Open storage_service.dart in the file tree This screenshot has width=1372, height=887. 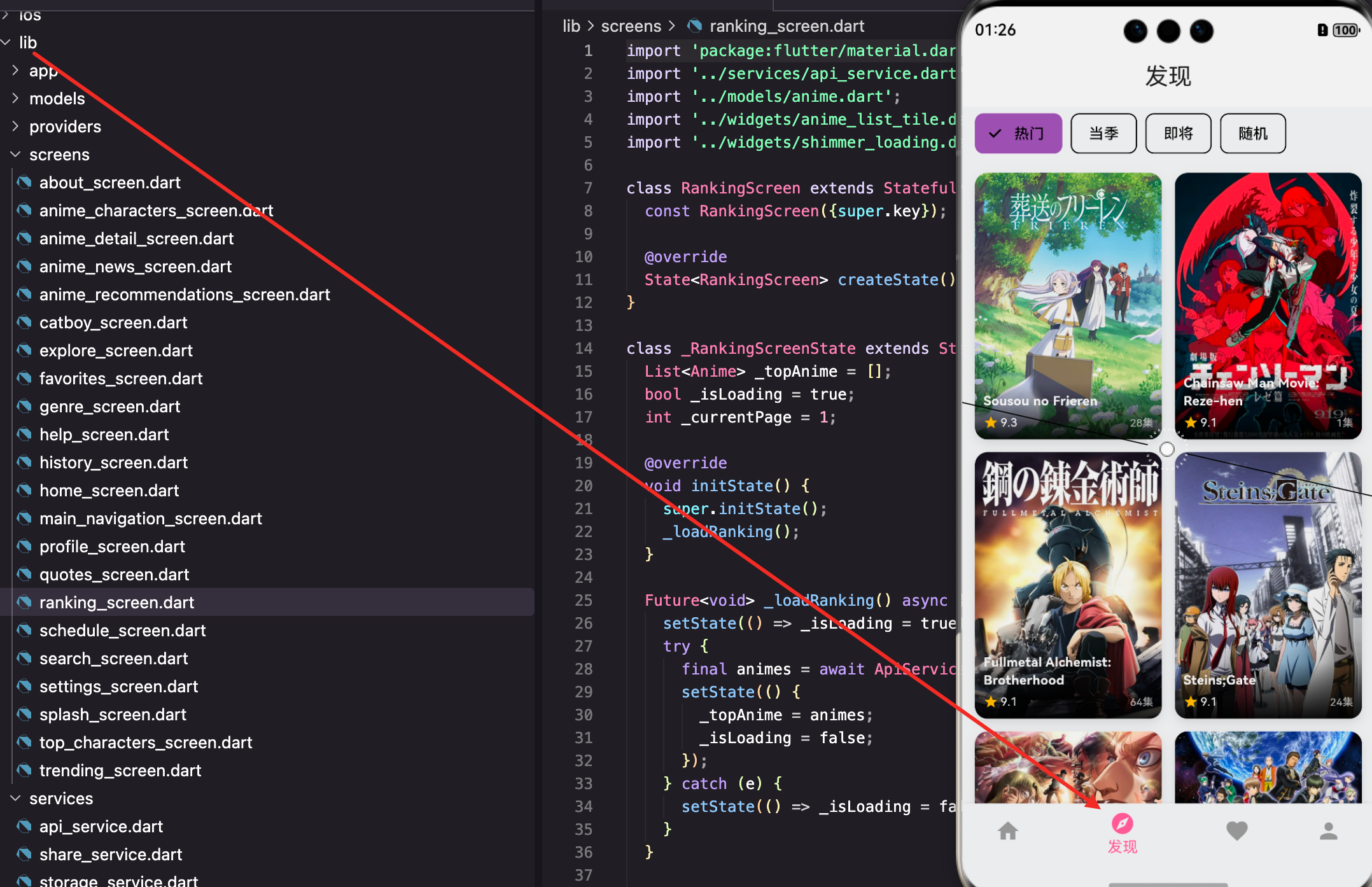click(x=118, y=881)
